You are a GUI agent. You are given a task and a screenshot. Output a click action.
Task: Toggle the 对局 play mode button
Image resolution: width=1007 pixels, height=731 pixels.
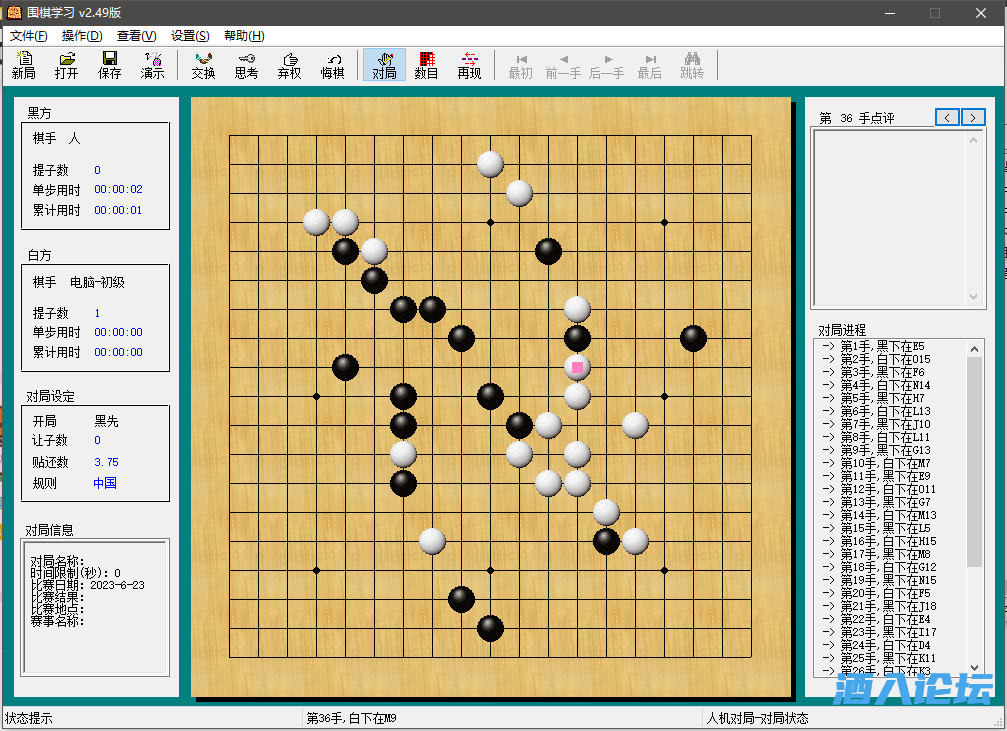(384, 65)
